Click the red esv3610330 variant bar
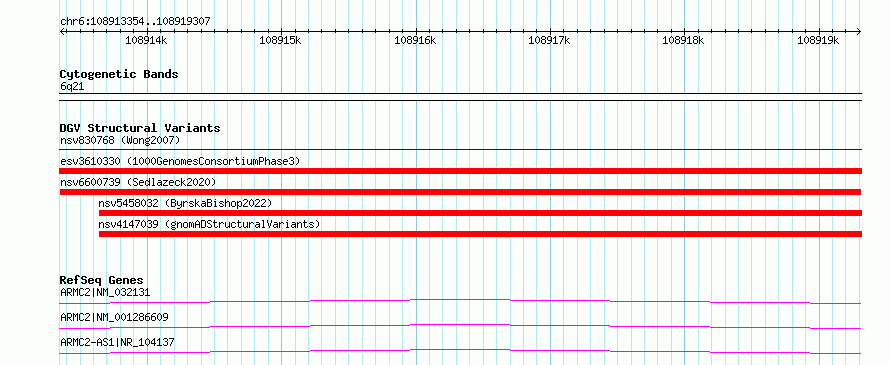This screenshot has height=365, width=890. tap(461, 171)
